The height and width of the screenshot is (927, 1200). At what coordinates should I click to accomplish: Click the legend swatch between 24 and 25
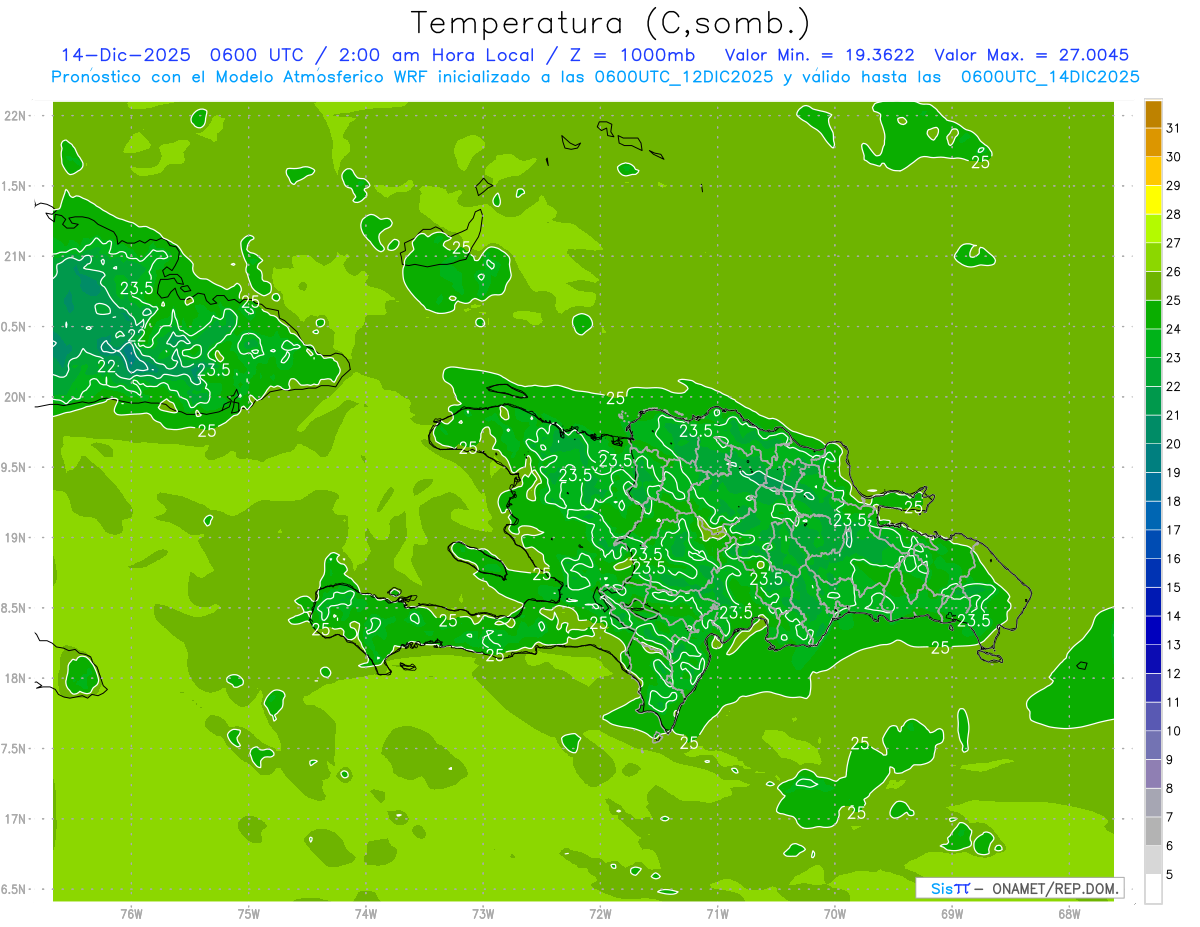1153,315
